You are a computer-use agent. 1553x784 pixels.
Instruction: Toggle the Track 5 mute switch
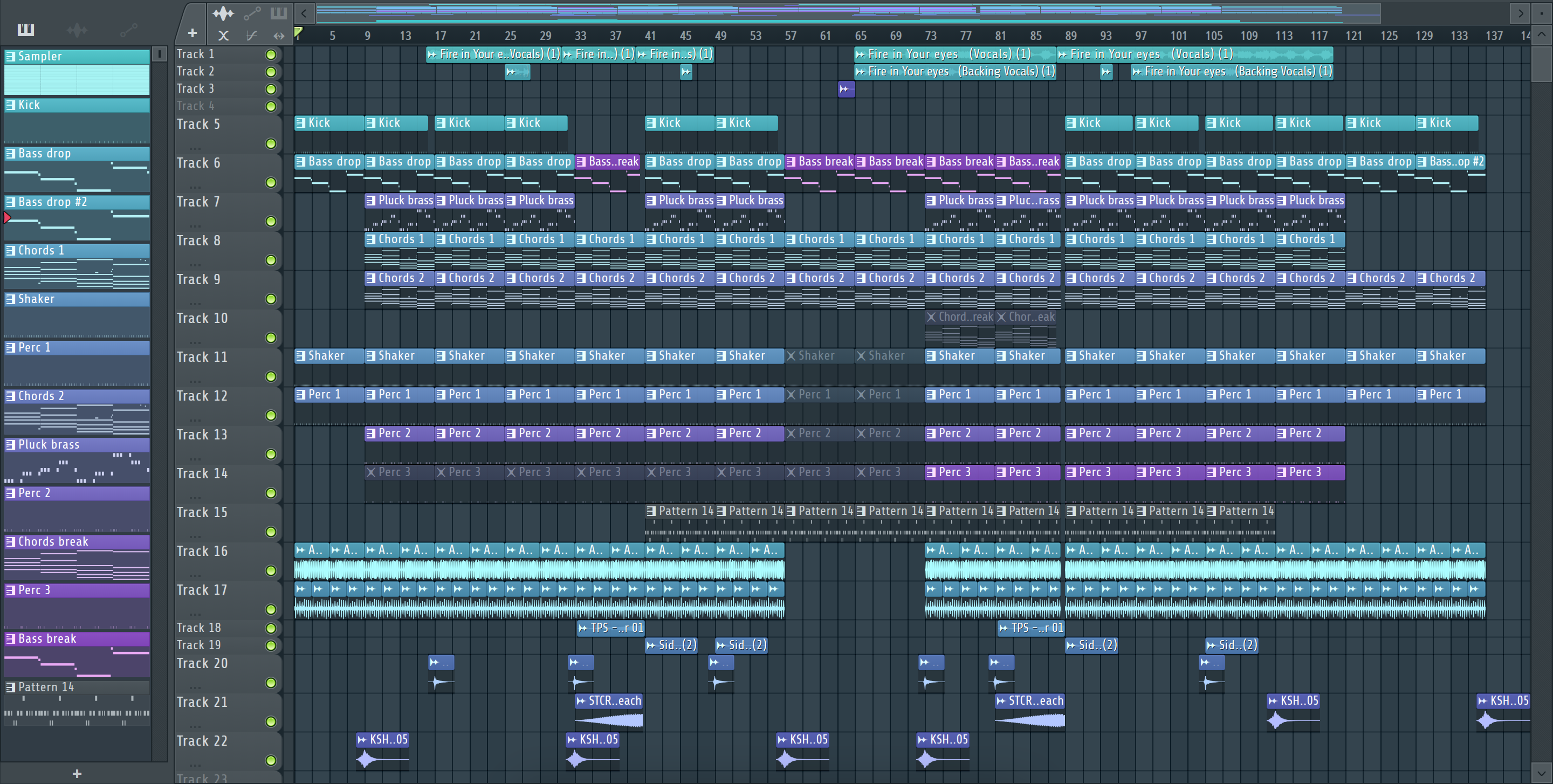tap(271, 143)
